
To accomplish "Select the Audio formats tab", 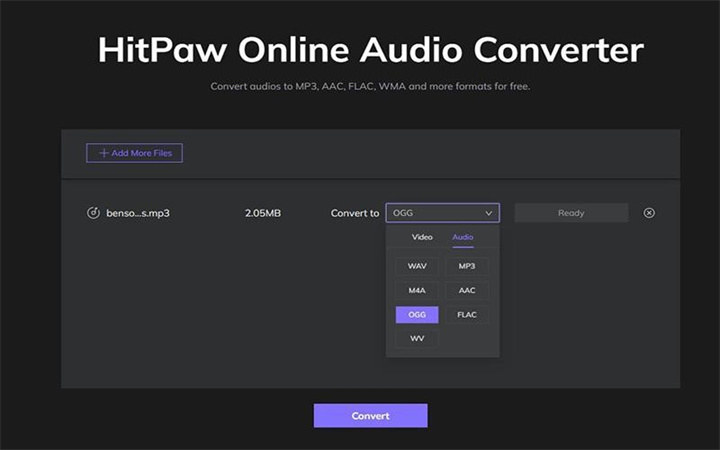I will tap(463, 237).
